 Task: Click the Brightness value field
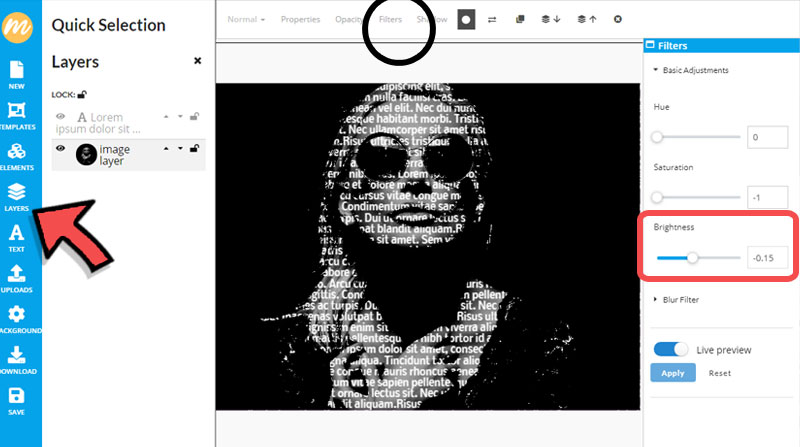[x=767, y=258]
